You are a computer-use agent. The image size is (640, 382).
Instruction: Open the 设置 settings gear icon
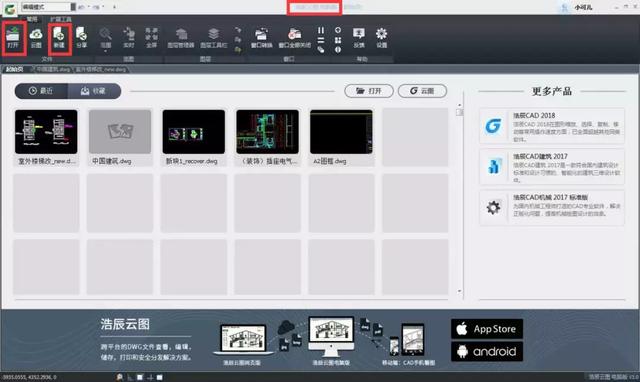[382, 38]
